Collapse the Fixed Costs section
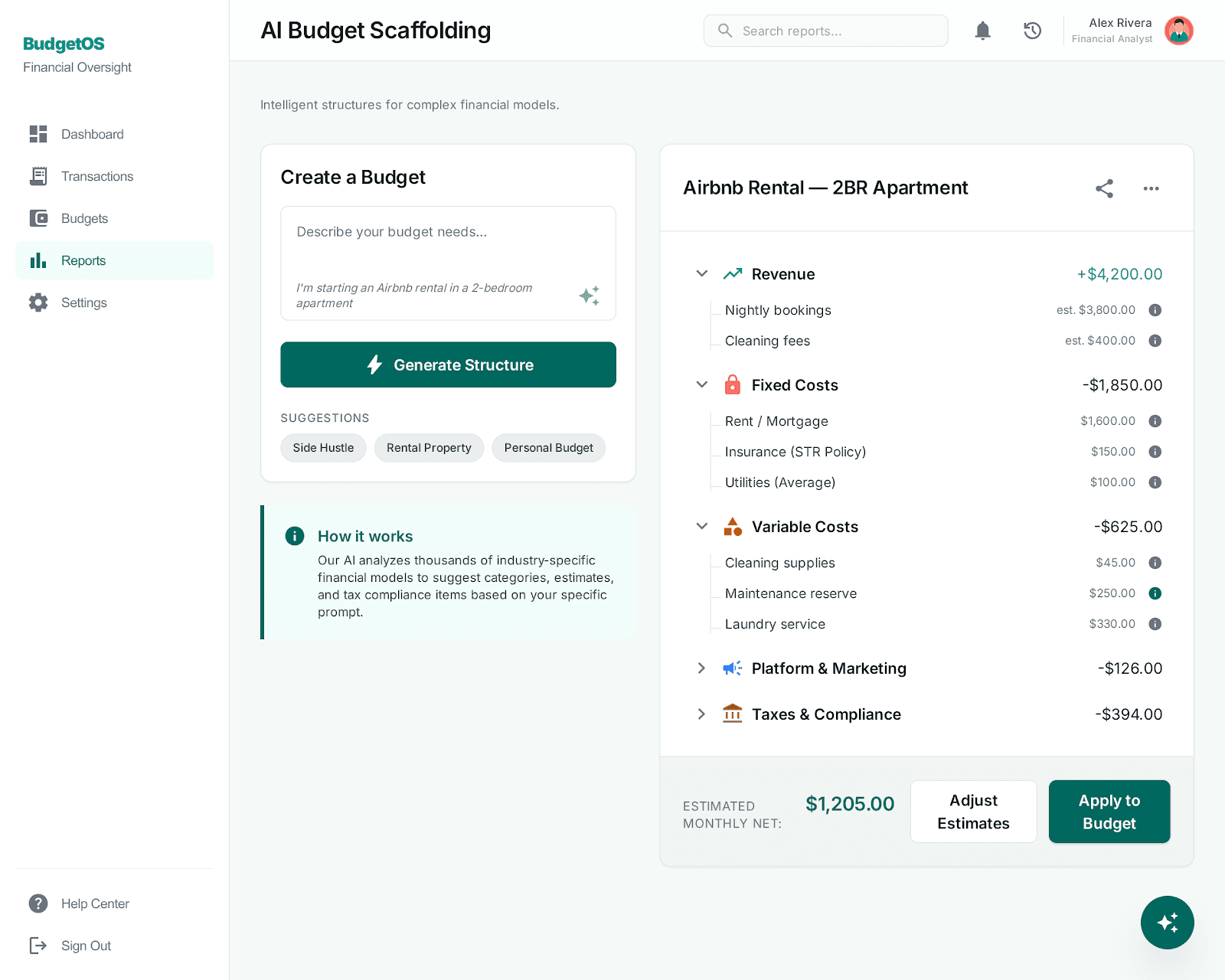1225x980 pixels. click(701, 385)
